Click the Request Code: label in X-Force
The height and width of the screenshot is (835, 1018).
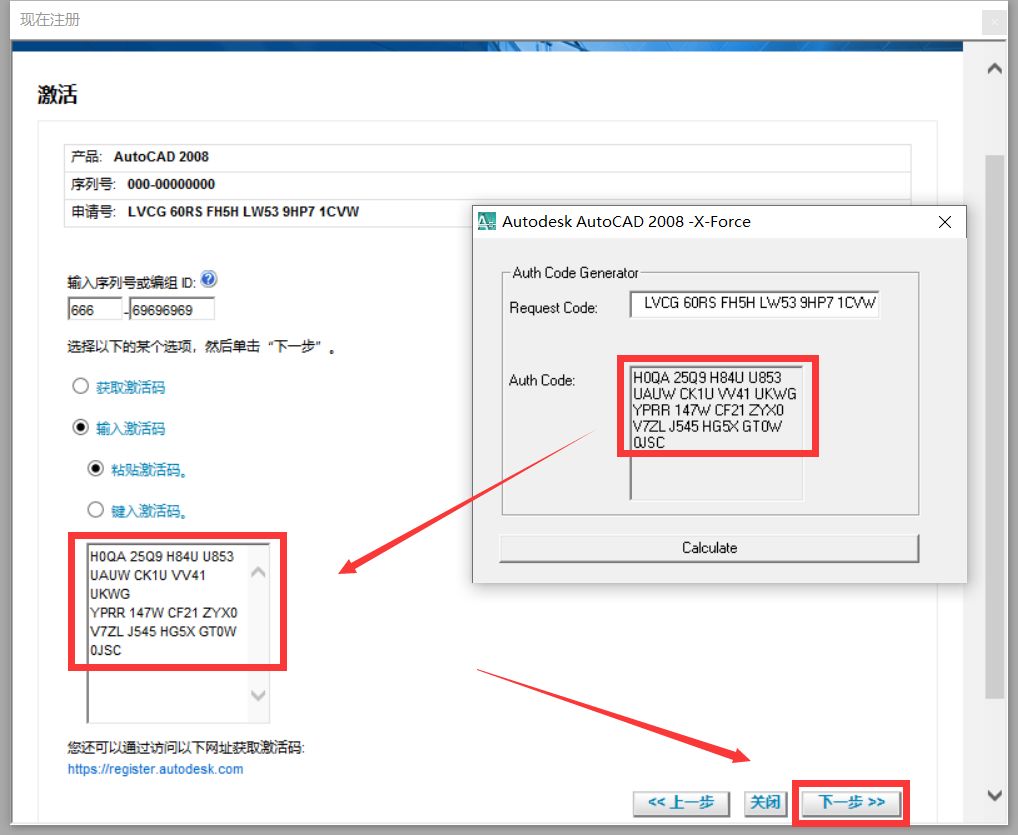tap(553, 308)
